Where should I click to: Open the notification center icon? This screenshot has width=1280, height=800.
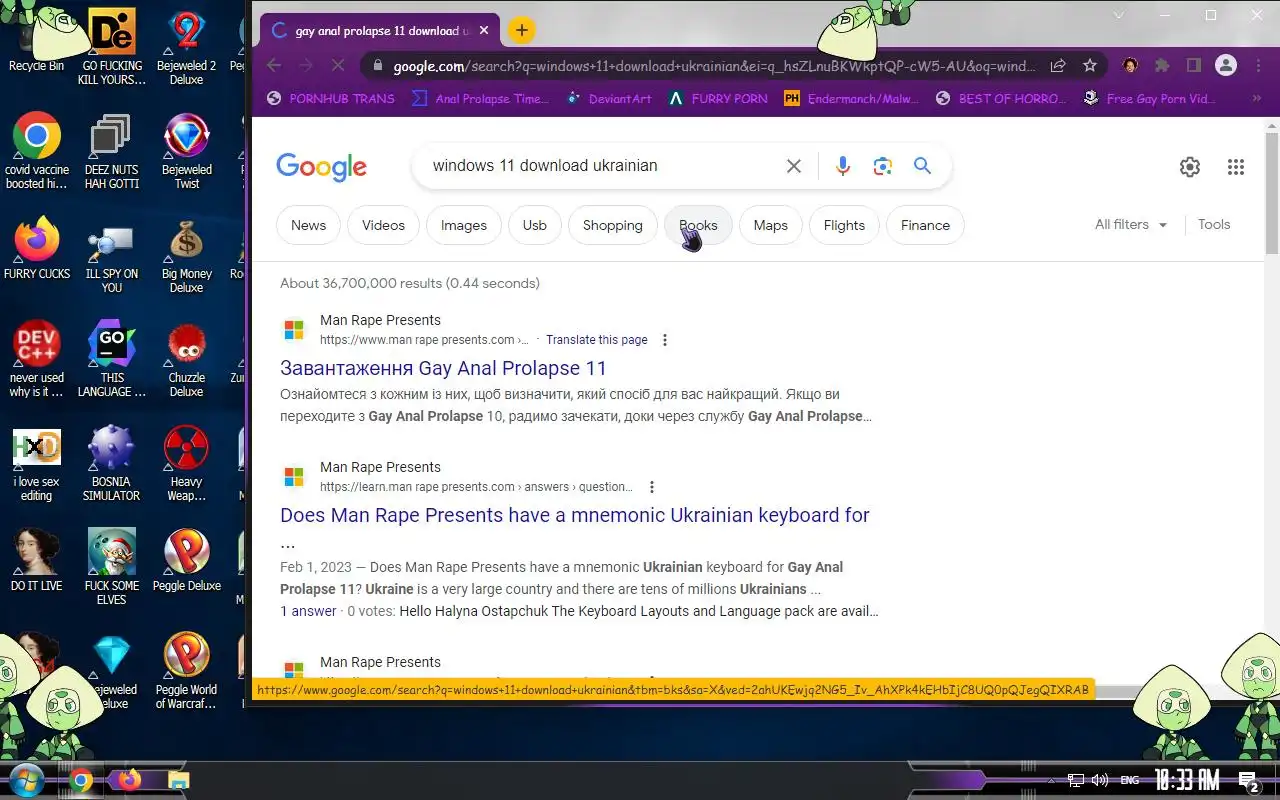coord(1248,780)
